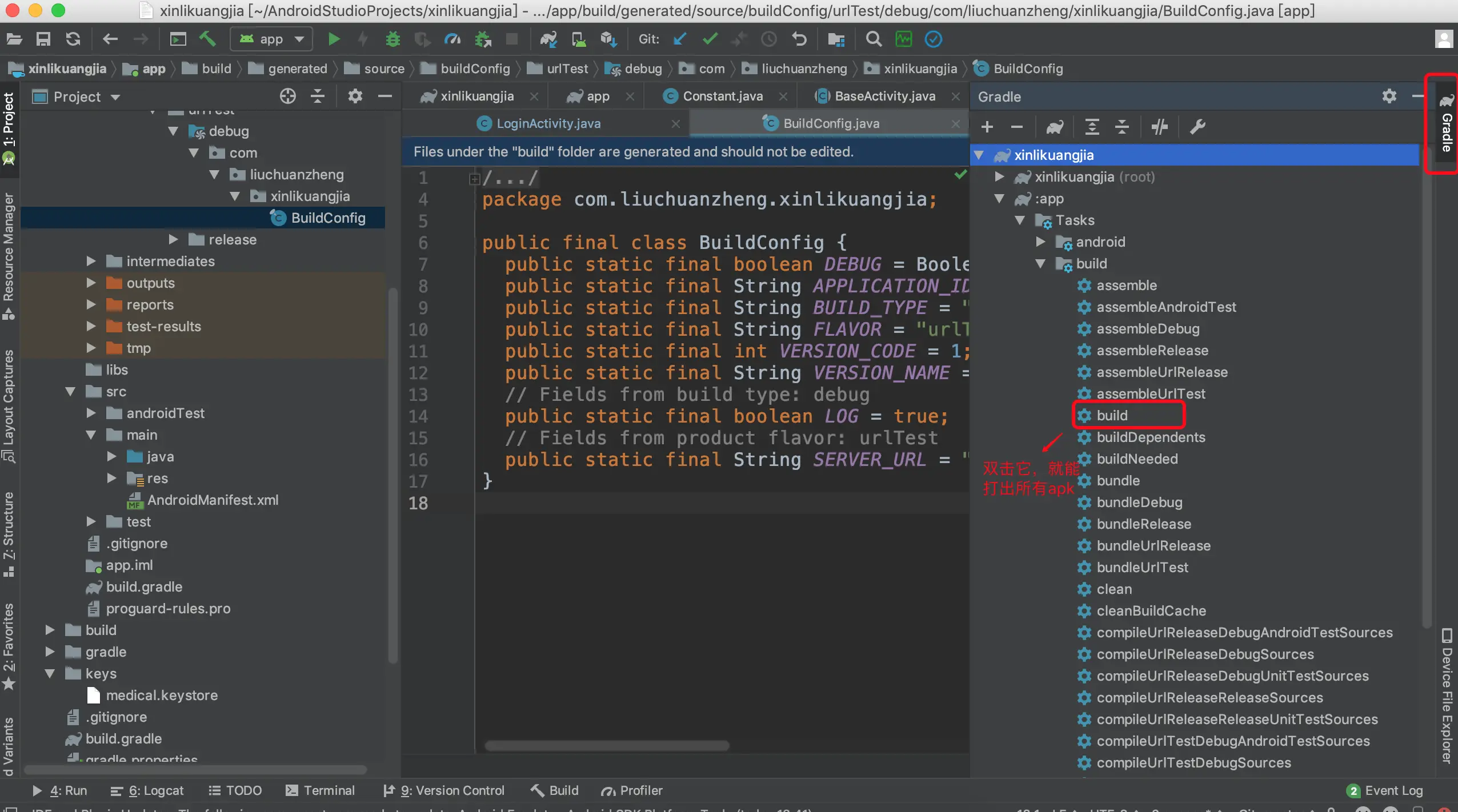The image size is (1458, 812).
Task: Select the assembleDebug Gradle task
Action: pos(1147,329)
